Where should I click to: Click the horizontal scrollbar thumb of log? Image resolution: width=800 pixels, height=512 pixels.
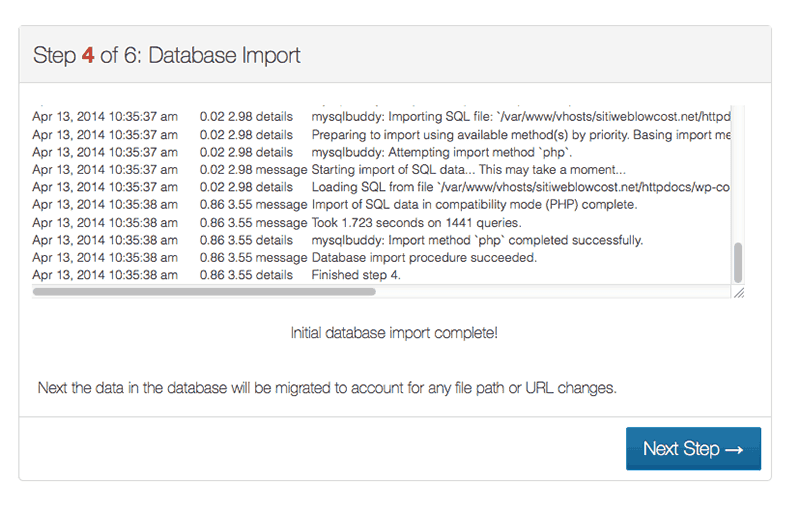(204, 292)
